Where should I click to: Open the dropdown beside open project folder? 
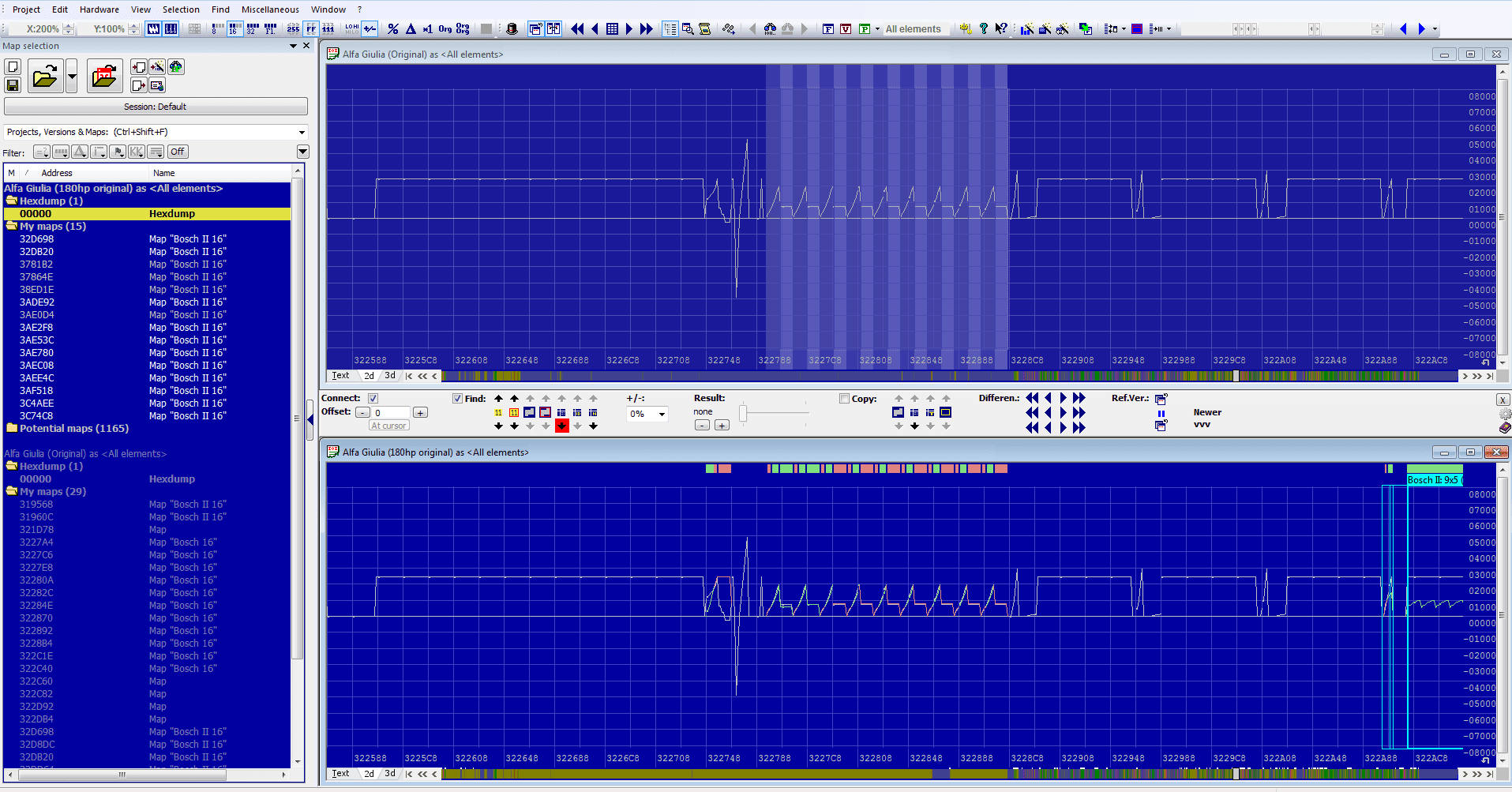point(72,77)
